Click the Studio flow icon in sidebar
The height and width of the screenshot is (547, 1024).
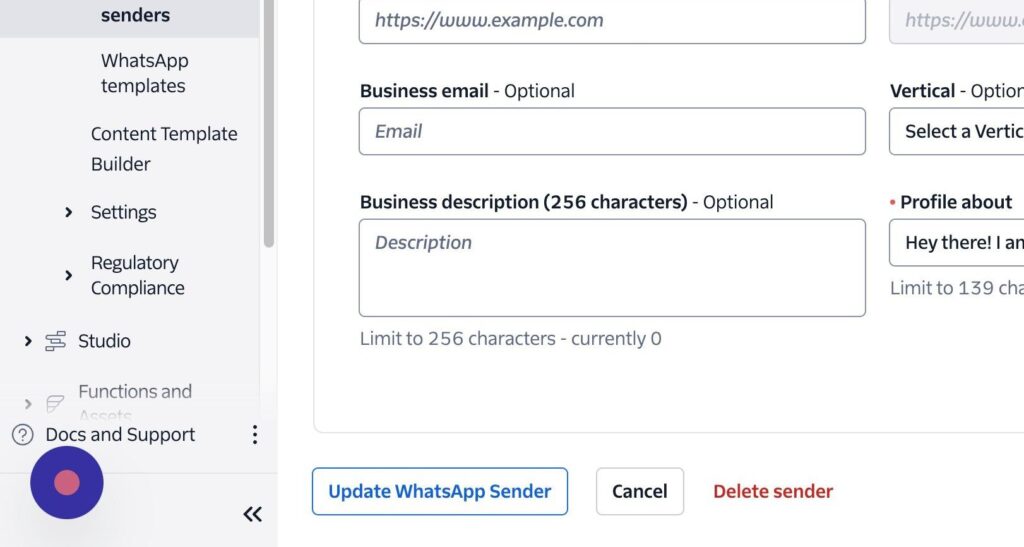pyautogui.click(x=56, y=341)
